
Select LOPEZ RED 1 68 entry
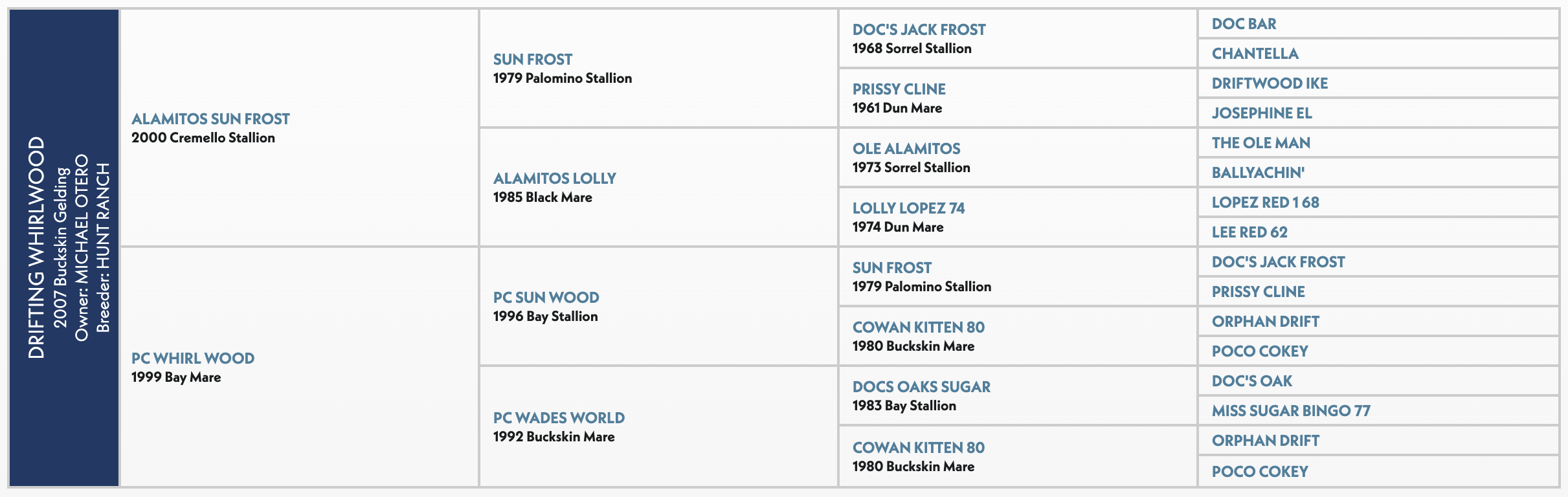pos(1265,203)
